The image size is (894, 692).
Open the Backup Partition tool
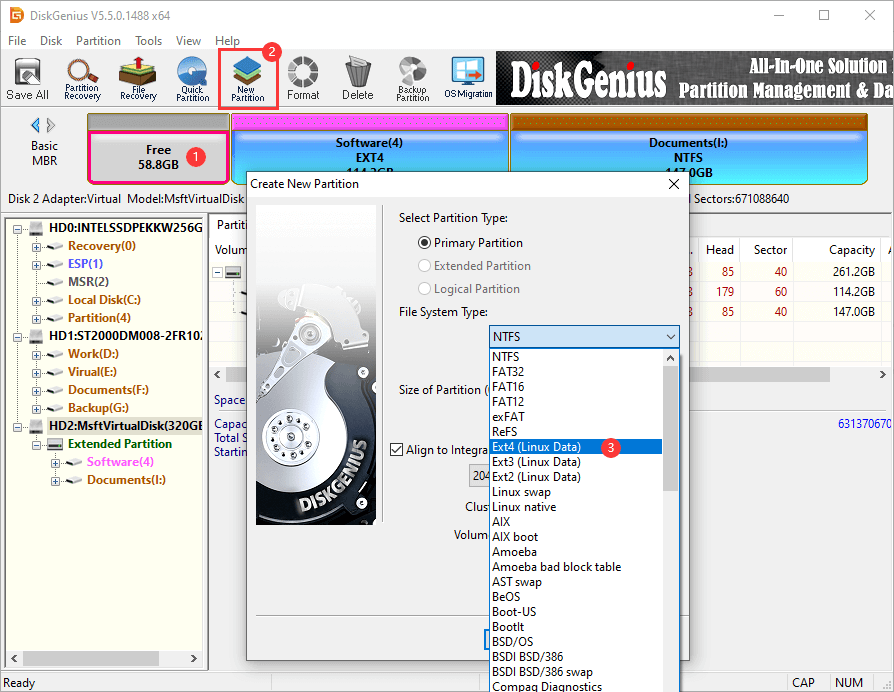click(412, 79)
